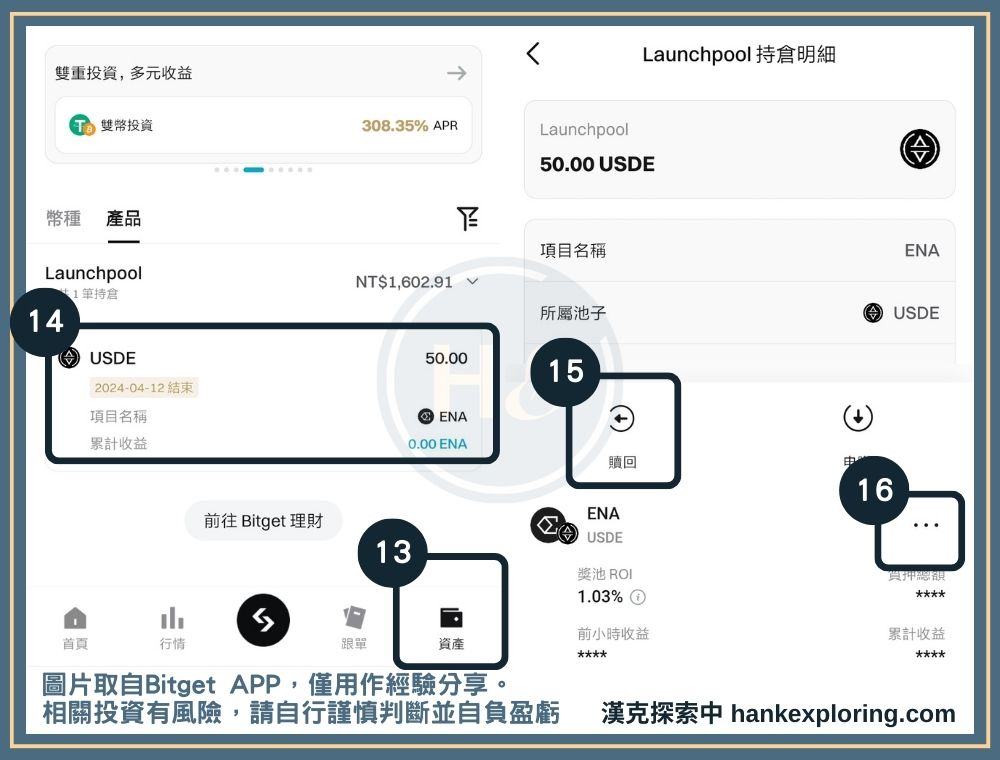Tap hidden 質押總額 value
Screen dimensions: 1000x760
[x=930, y=594]
